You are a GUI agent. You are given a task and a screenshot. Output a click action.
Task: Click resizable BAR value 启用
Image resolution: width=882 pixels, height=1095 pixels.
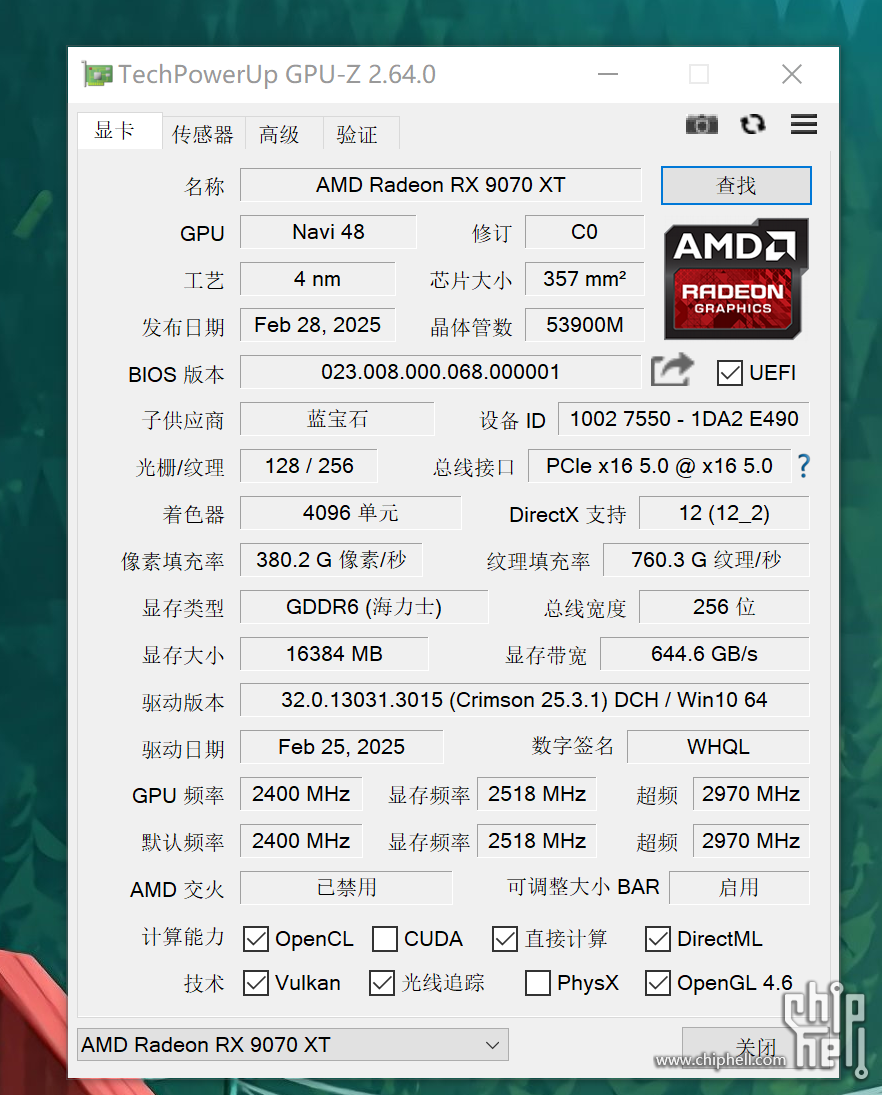(739, 888)
